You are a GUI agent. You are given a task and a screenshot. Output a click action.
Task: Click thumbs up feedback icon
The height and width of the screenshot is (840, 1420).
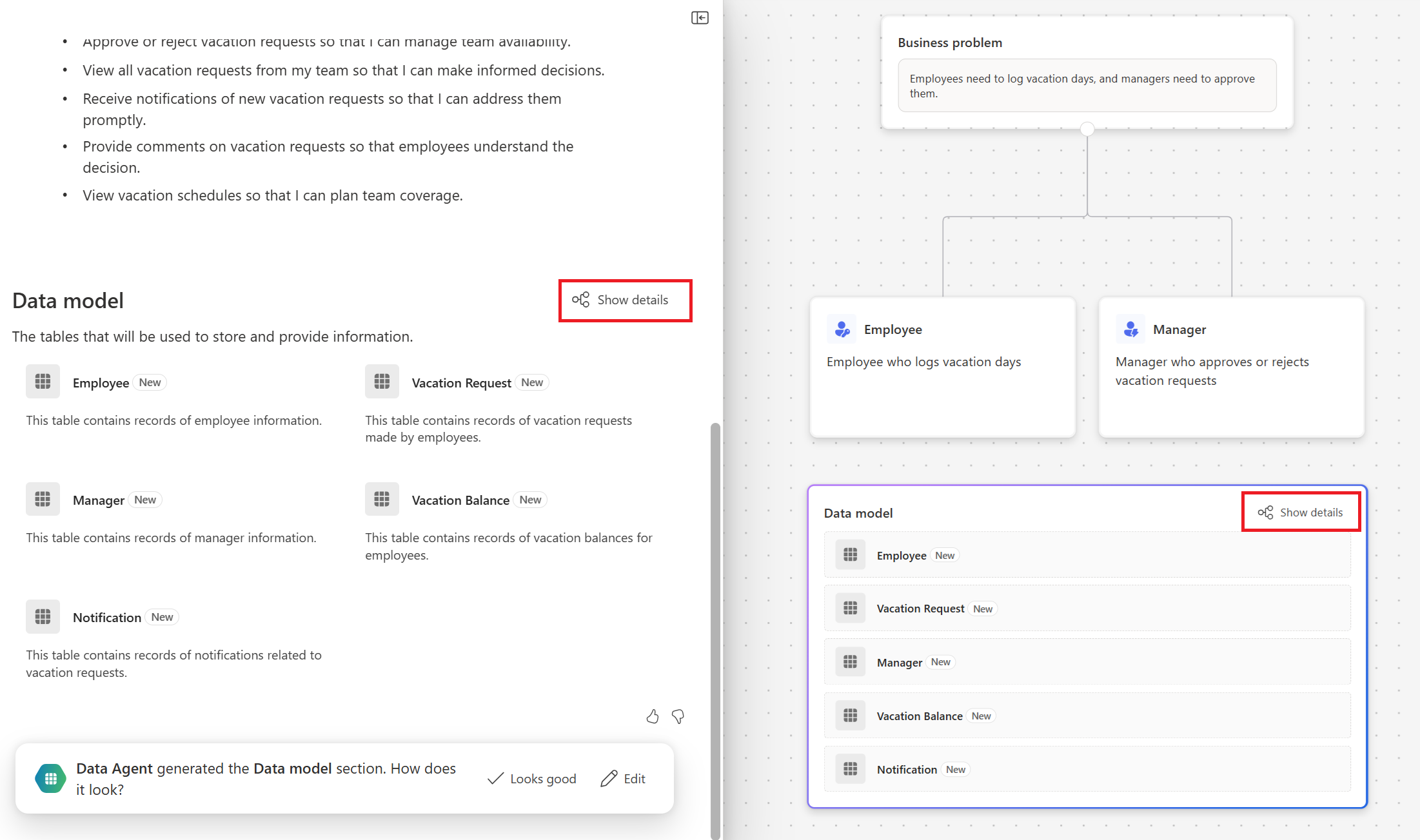(x=653, y=716)
